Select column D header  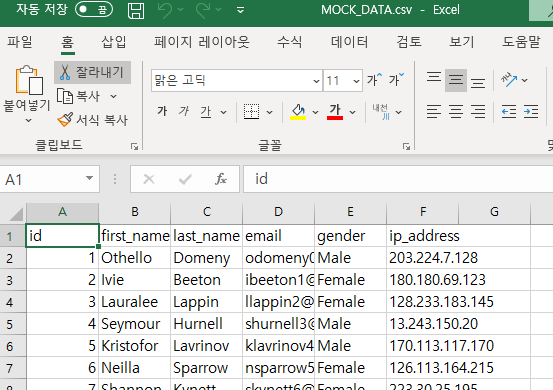coord(278,212)
